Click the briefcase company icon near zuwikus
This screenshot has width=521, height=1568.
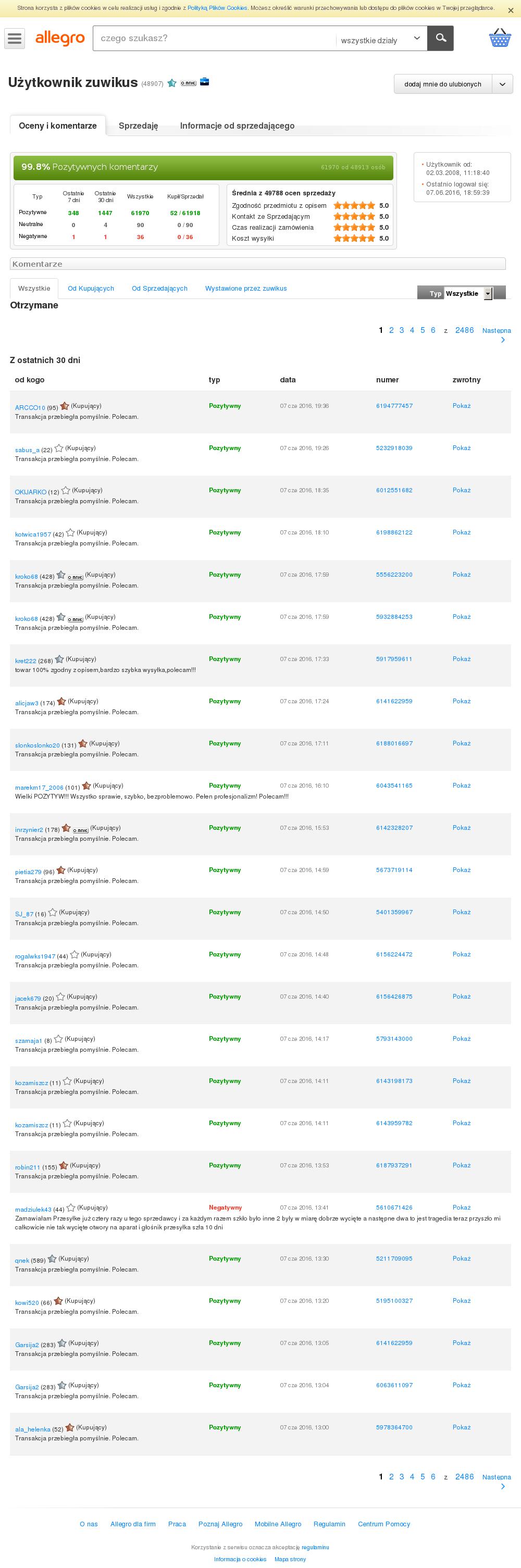coord(205,82)
